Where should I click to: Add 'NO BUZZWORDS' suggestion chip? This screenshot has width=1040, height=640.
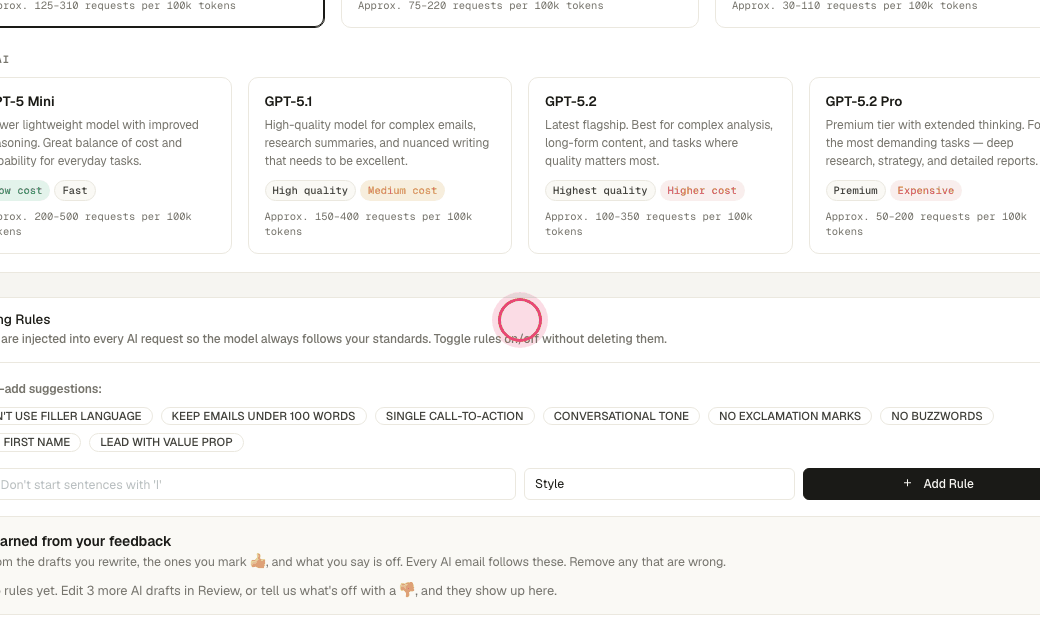pyautogui.click(x=937, y=416)
